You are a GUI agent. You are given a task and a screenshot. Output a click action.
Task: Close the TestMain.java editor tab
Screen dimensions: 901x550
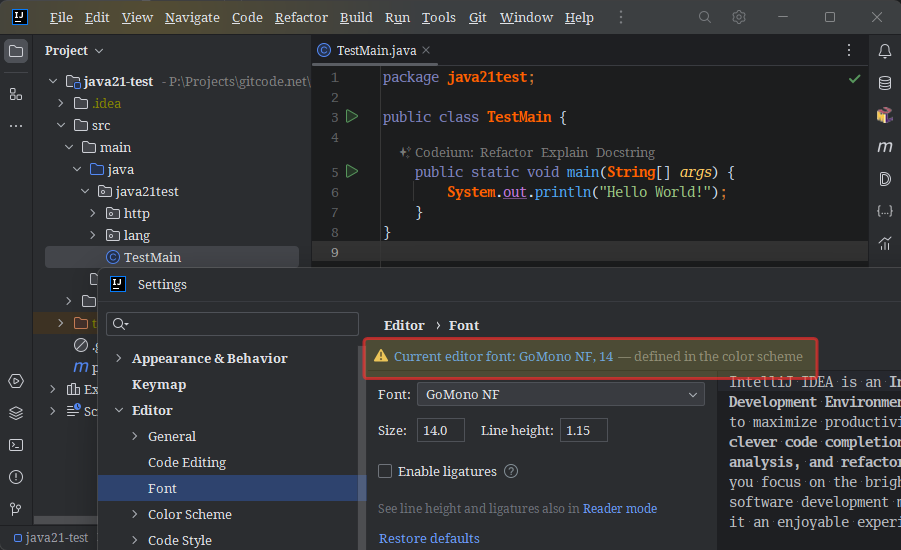tap(426, 50)
